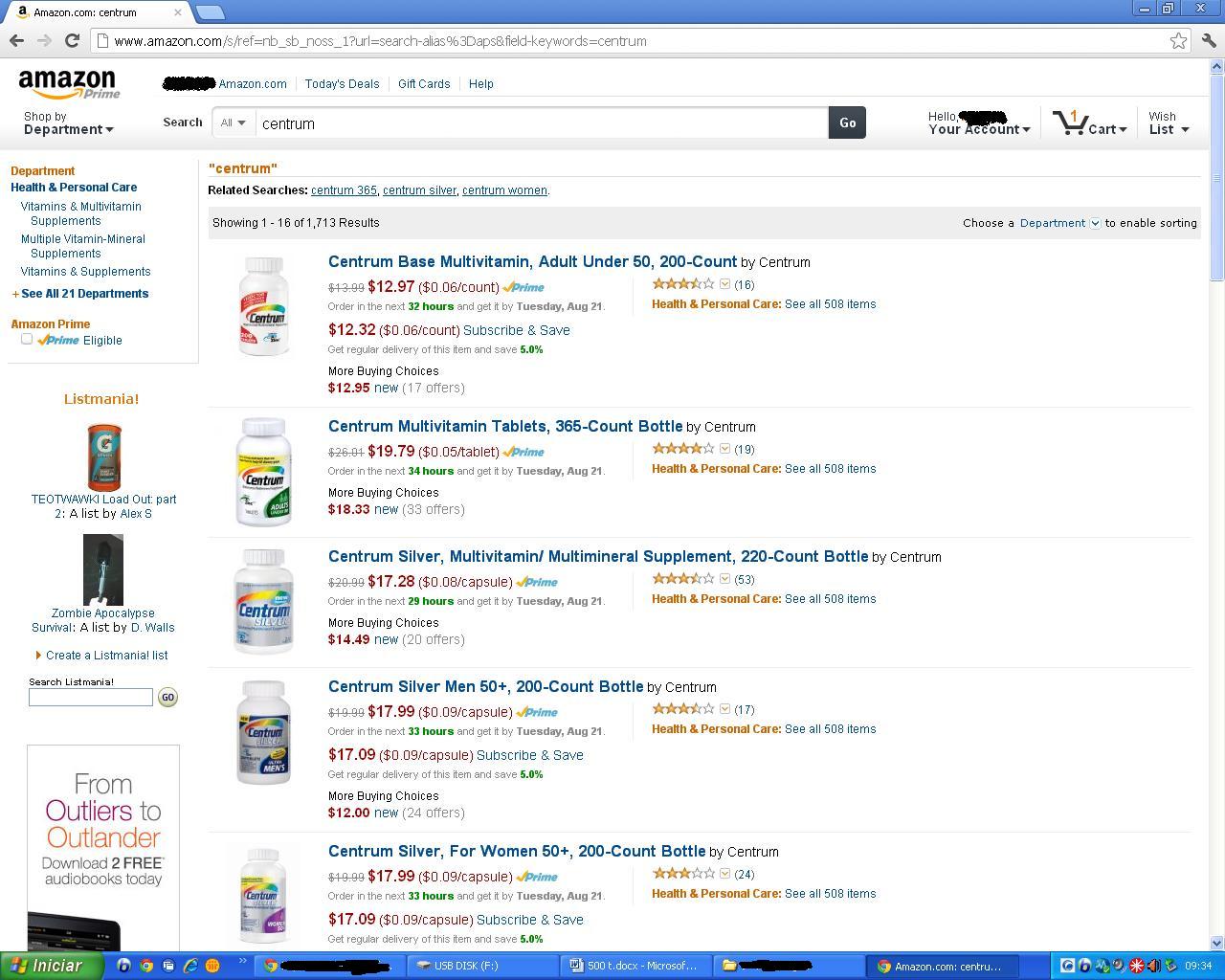
Task: Expand See All 21 Departments
Action: (x=84, y=294)
